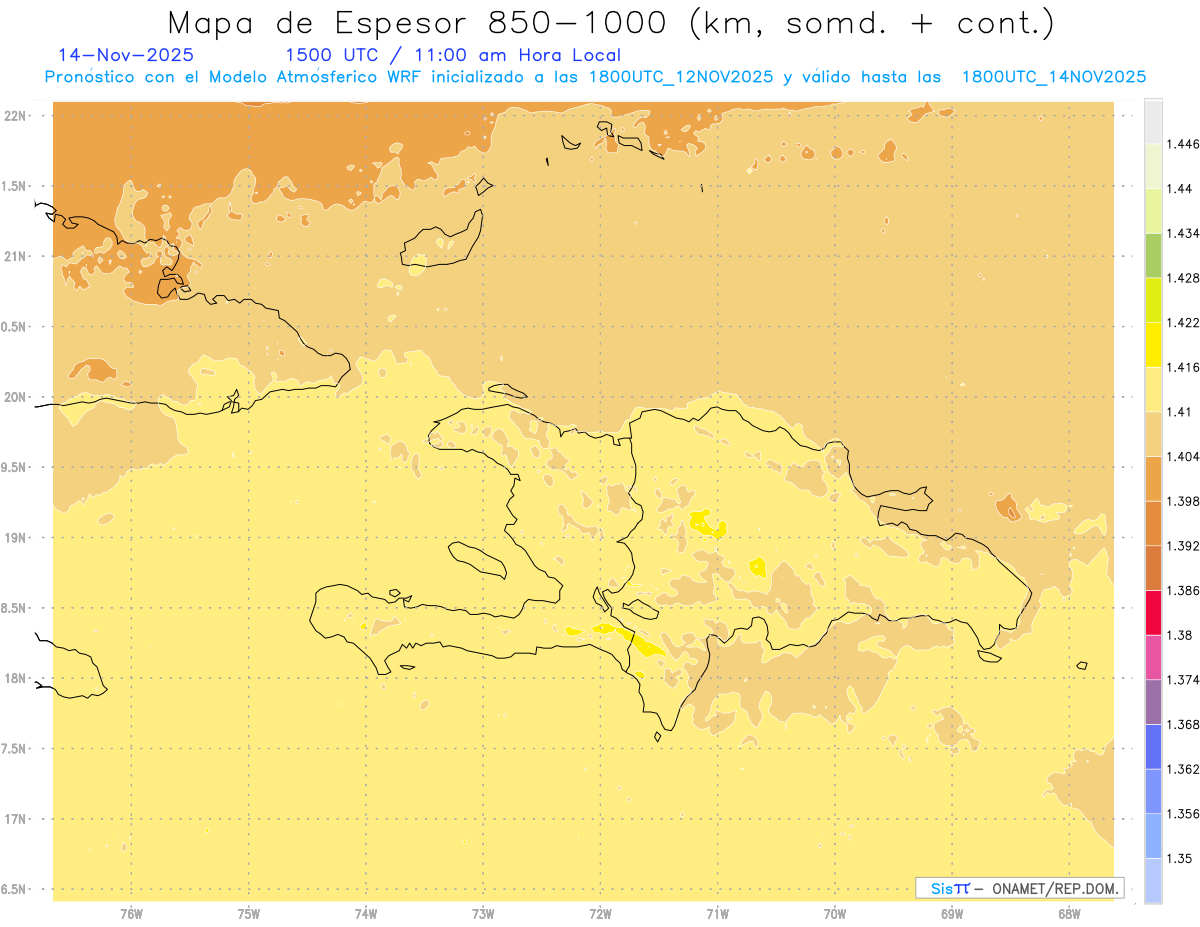Click the orange legend swatch between 1.398 and 1.404
The height and width of the screenshot is (927, 1200).
click(1153, 479)
